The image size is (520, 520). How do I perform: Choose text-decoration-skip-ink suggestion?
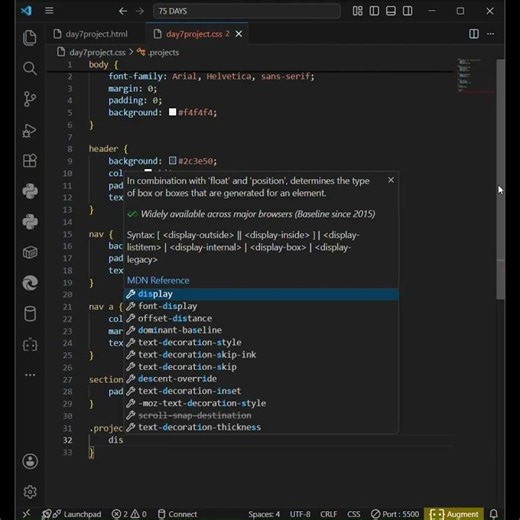261,355
